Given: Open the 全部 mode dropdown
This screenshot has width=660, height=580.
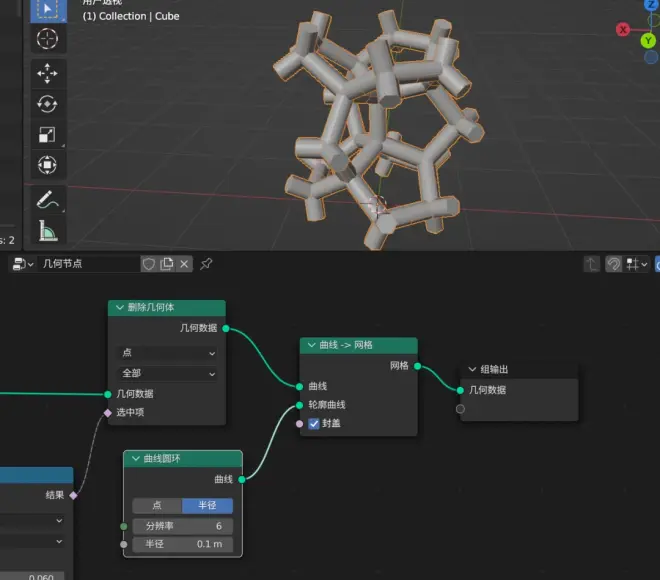Looking at the screenshot, I should coord(167,374).
